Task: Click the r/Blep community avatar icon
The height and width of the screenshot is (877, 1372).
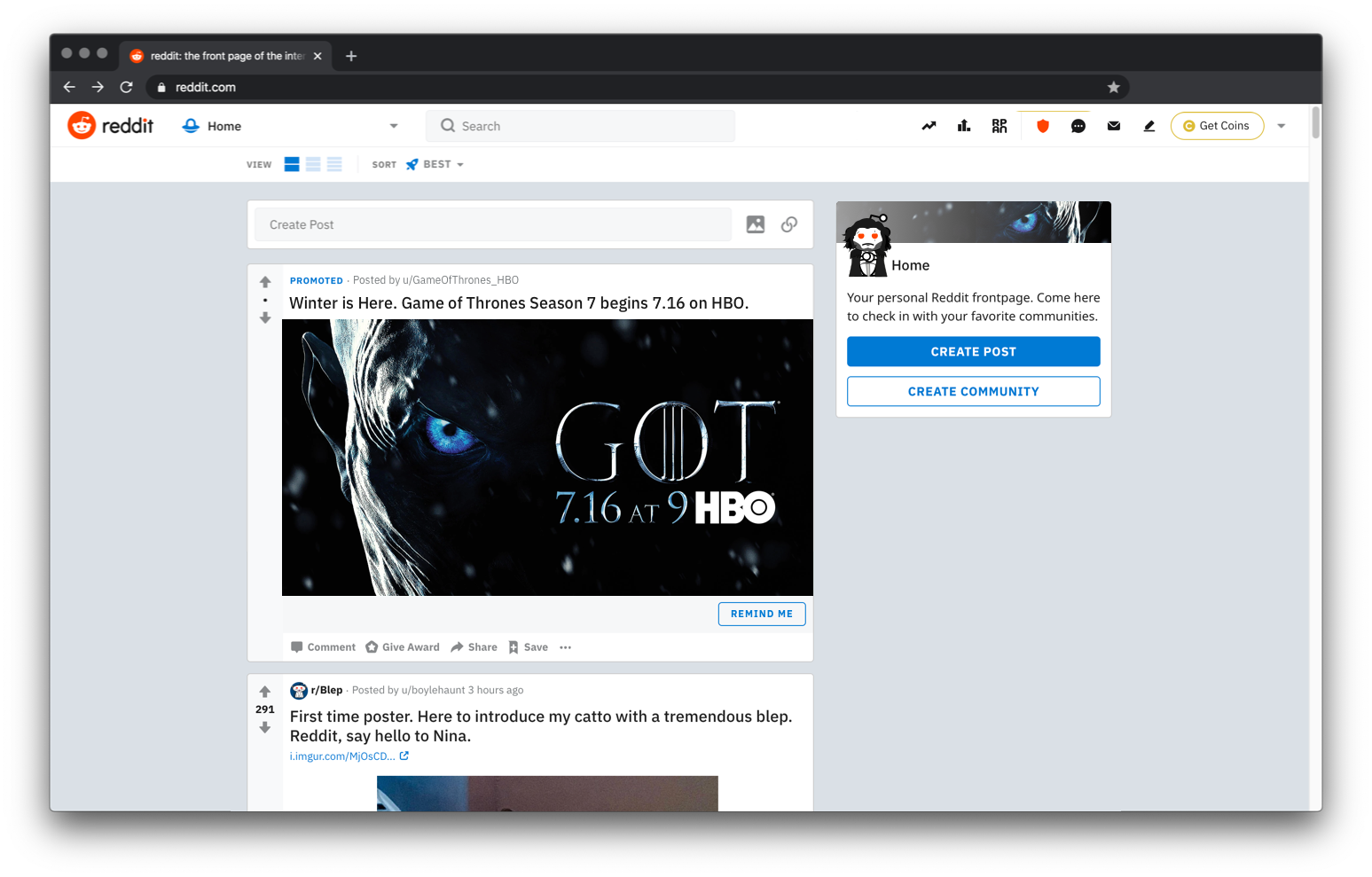Action: (x=299, y=691)
